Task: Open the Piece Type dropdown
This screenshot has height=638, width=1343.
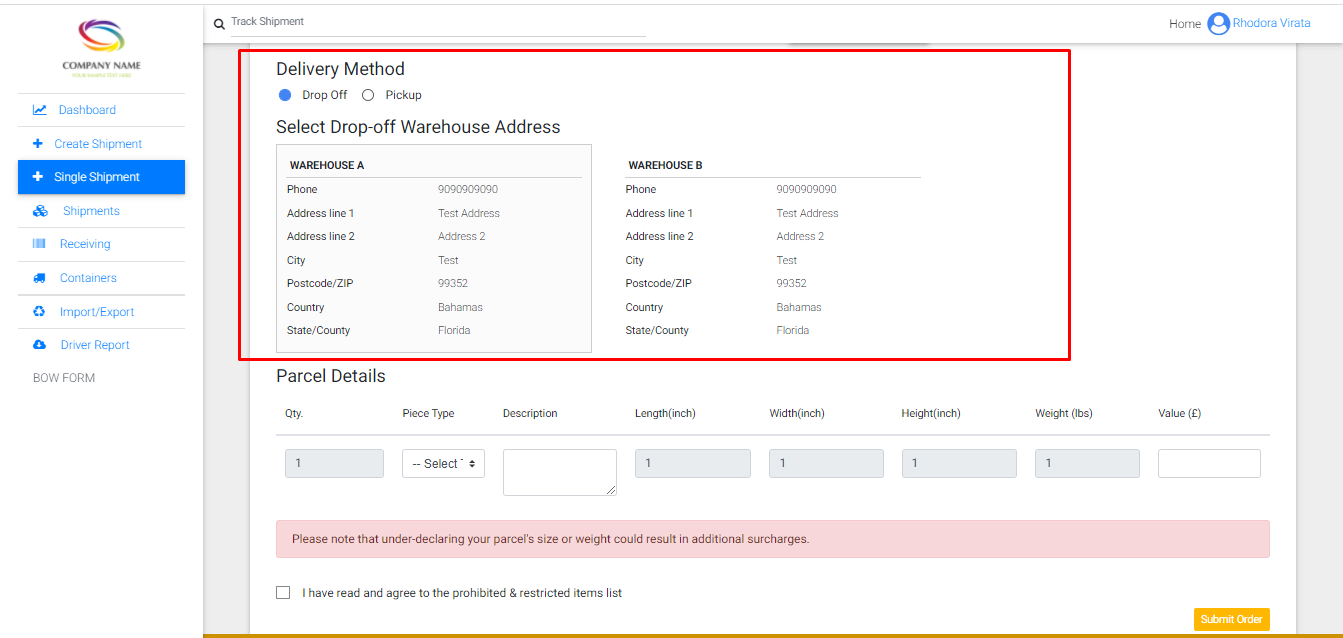Action: coord(443,464)
